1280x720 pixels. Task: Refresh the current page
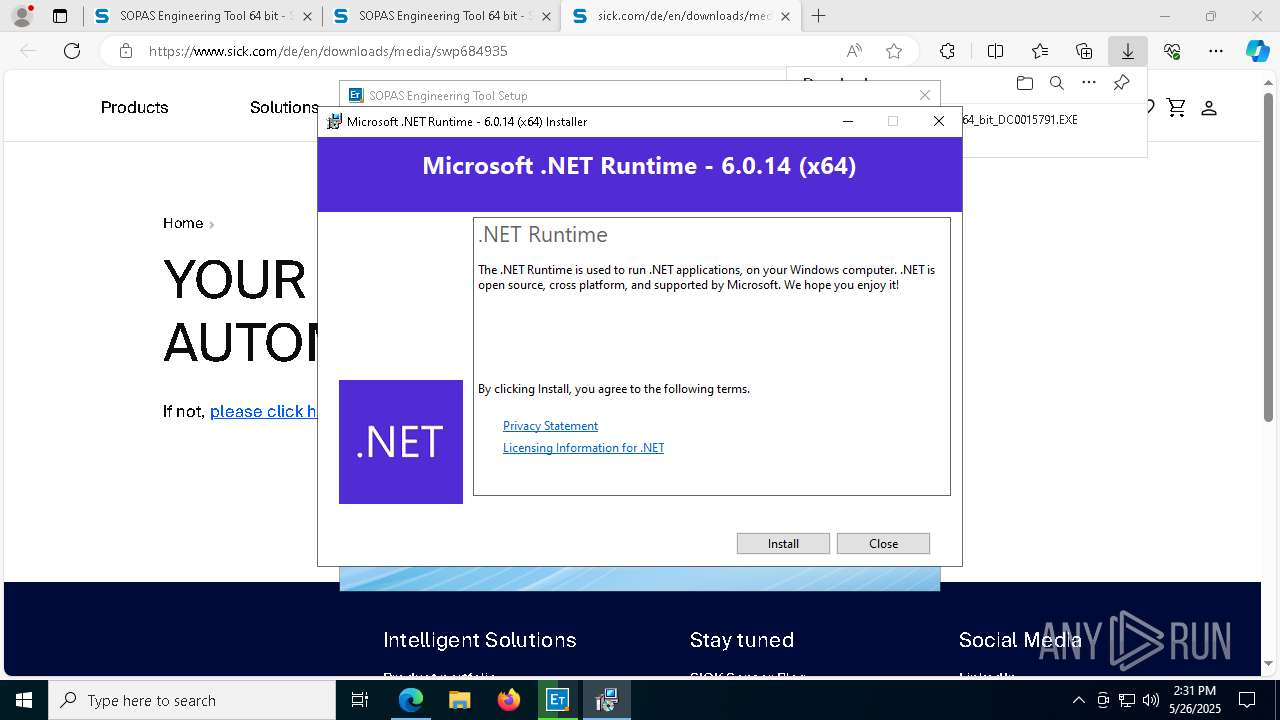click(x=72, y=51)
